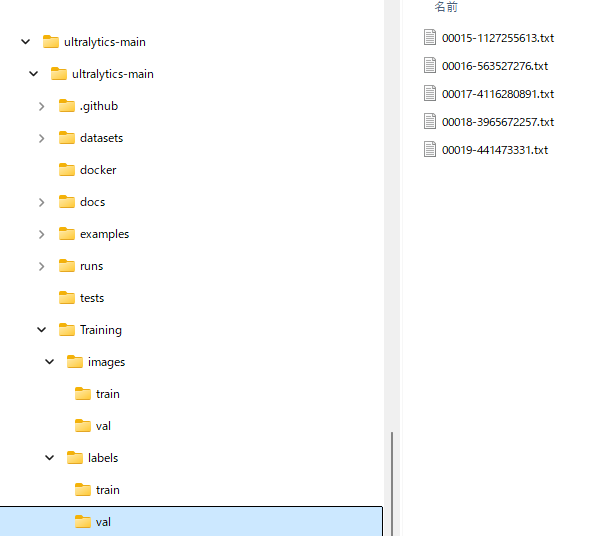Expand the examples folder
Viewport: 606px width, 536px height.
click(x=41, y=234)
